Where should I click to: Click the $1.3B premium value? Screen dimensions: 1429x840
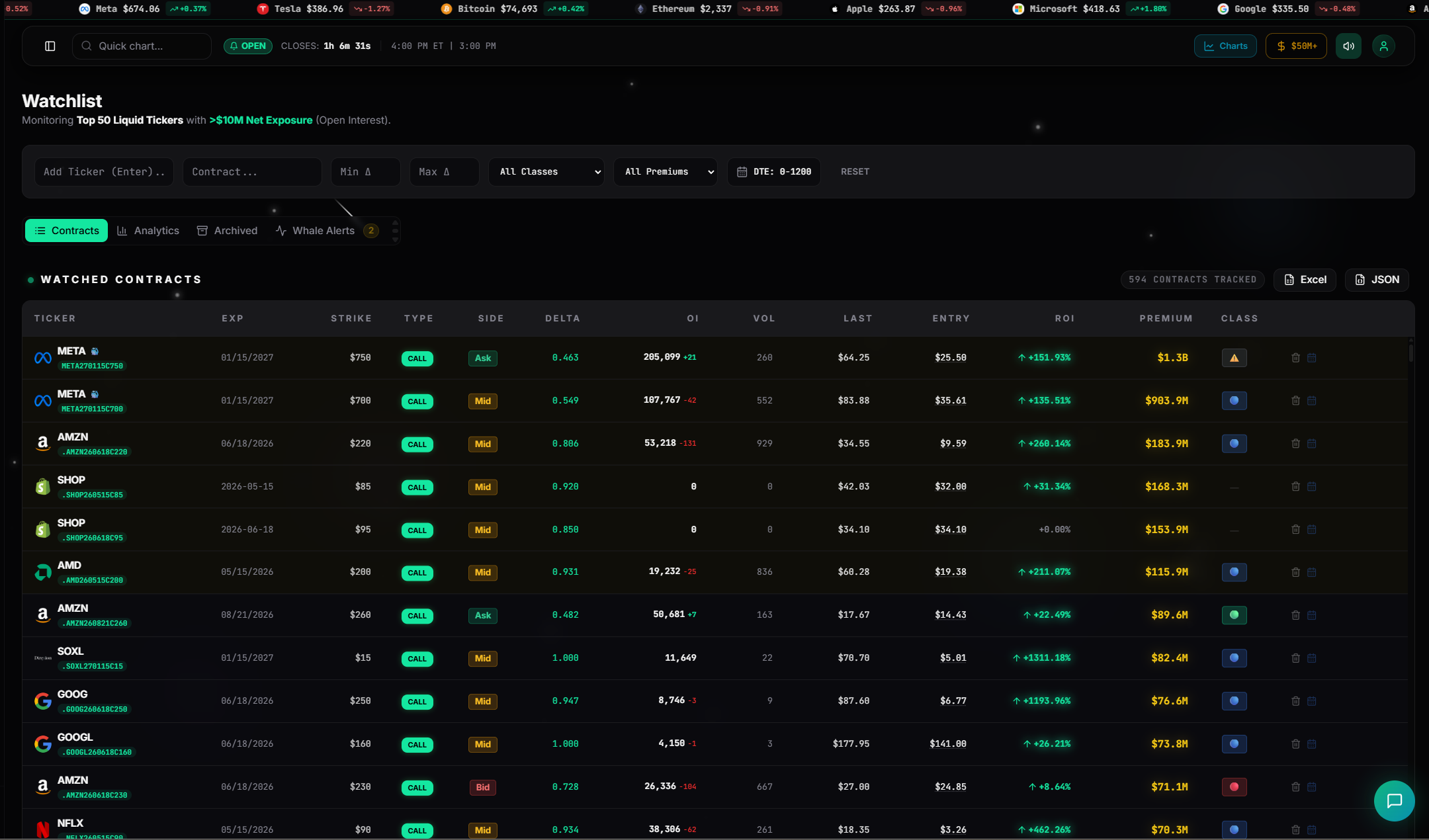coord(1172,358)
